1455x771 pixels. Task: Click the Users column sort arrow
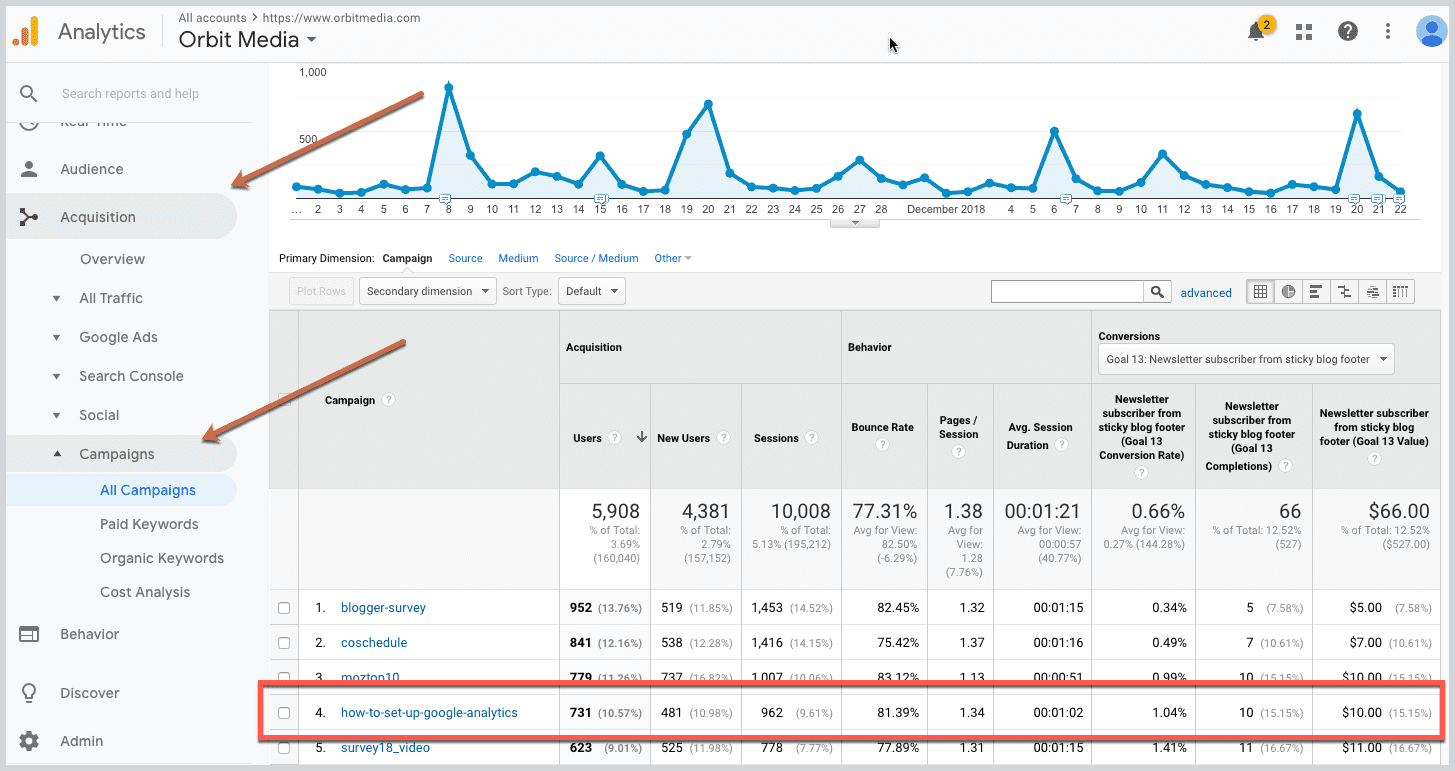pos(641,437)
